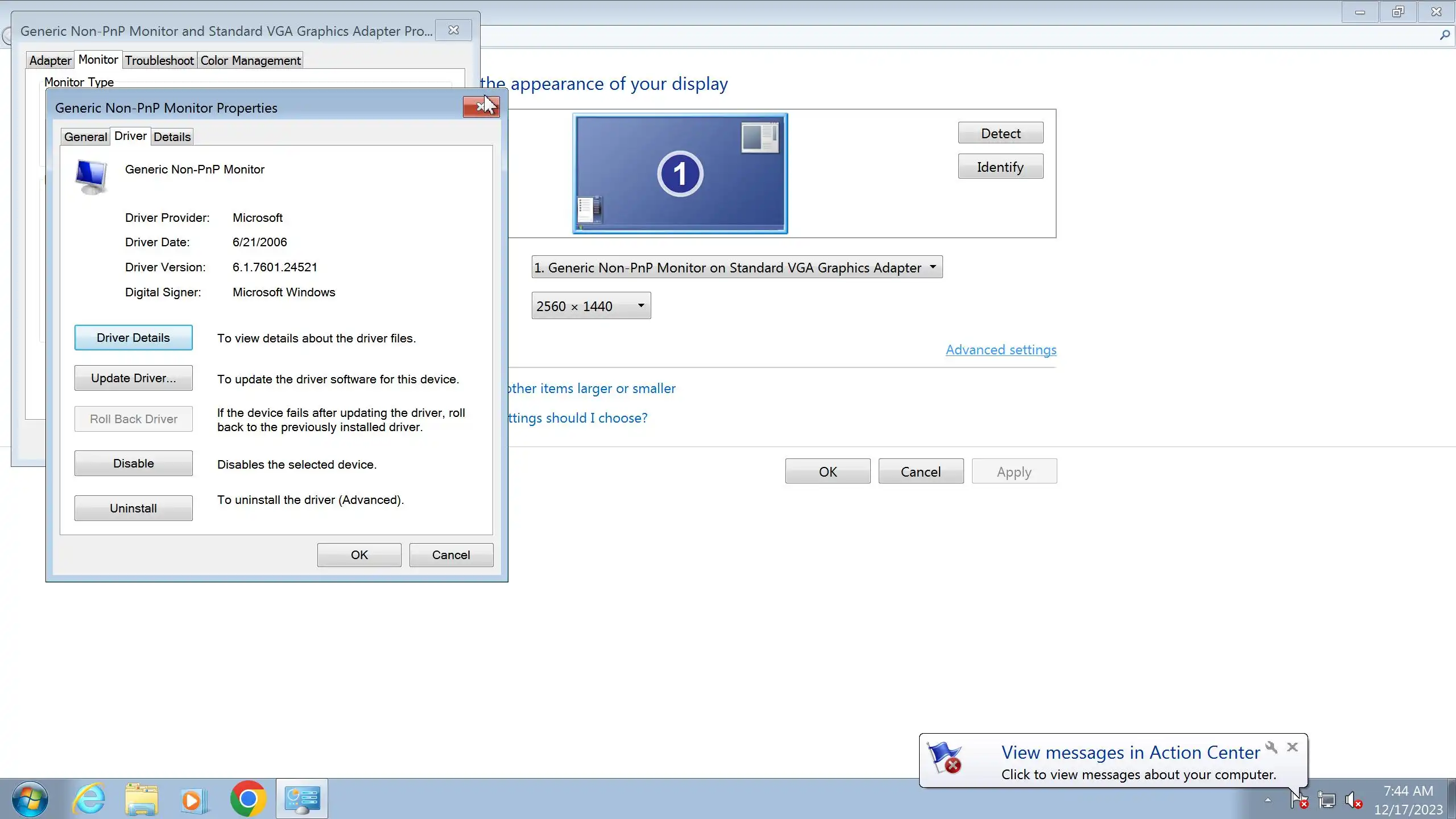Show hidden tray icons arrow
The width and height of the screenshot is (1456, 819).
coord(1268,800)
